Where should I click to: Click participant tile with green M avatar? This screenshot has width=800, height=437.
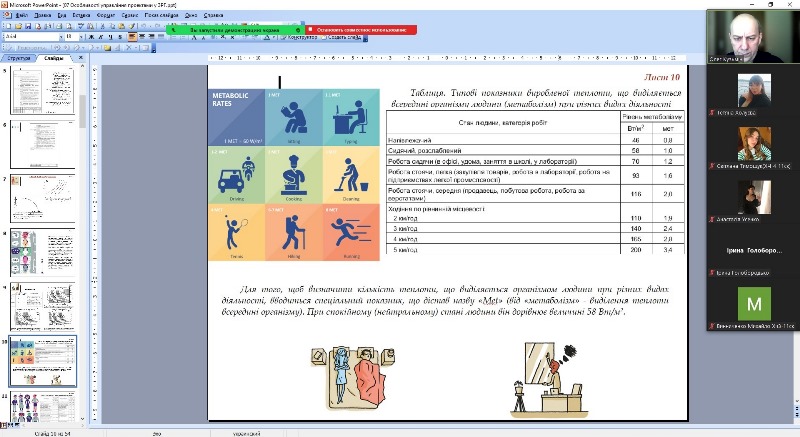pyautogui.click(x=754, y=304)
